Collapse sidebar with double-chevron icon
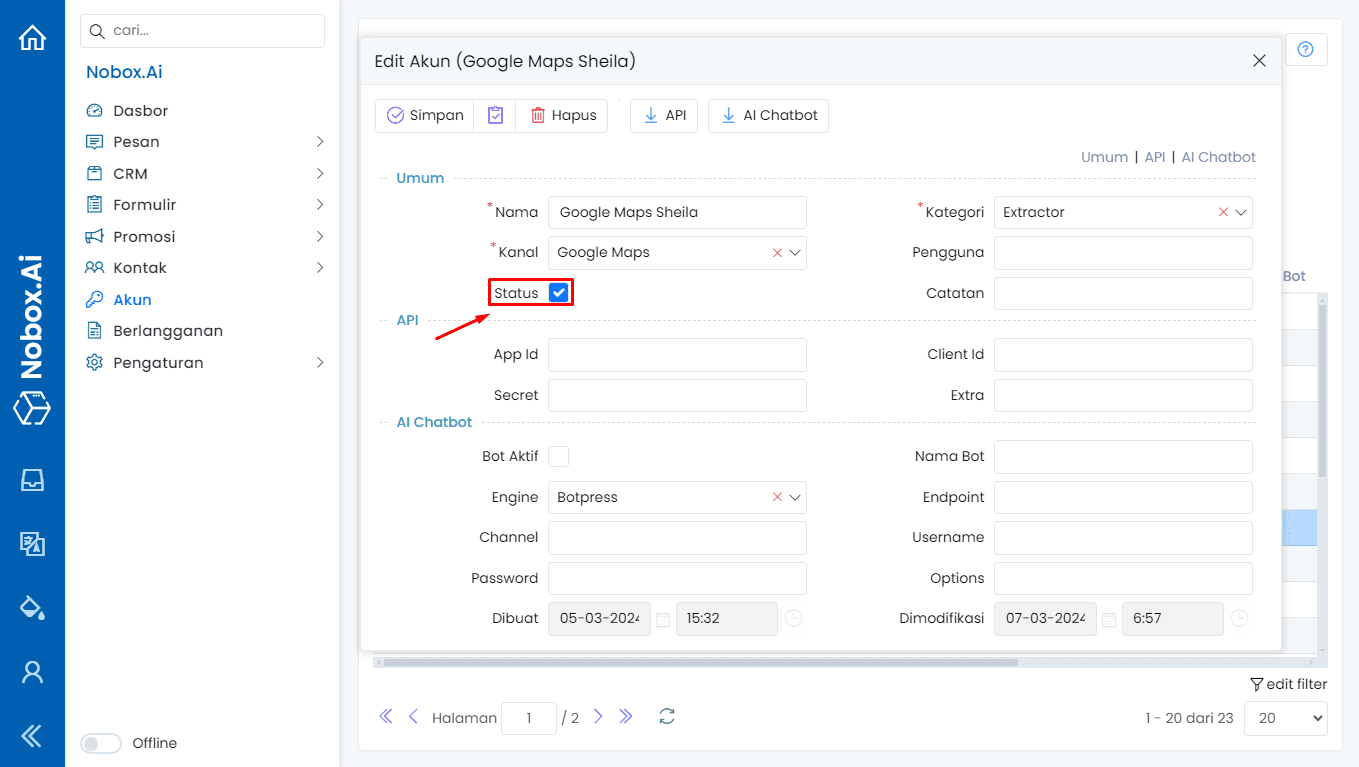Image resolution: width=1359 pixels, height=767 pixels. click(32, 736)
